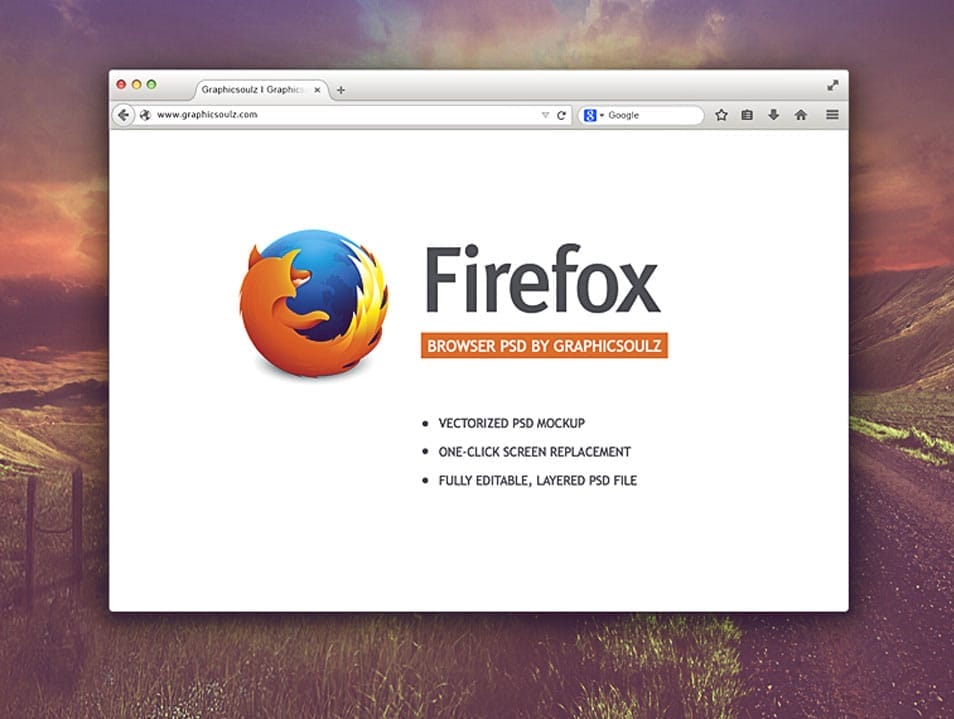954x719 pixels.
Task: Click the orange BROWSER PSD BY GRAPHICSOULZ banner
Action: (546, 345)
